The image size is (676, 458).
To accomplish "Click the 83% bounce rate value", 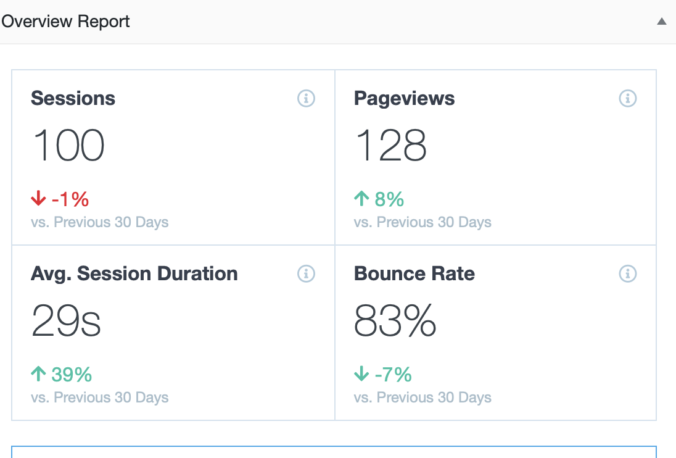I will click(x=395, y=322).
